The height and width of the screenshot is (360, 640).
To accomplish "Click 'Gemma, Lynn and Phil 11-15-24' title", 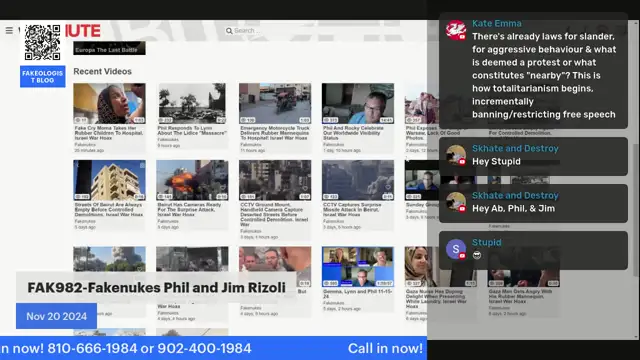I will pyautogui.click(x=358, y=294).
